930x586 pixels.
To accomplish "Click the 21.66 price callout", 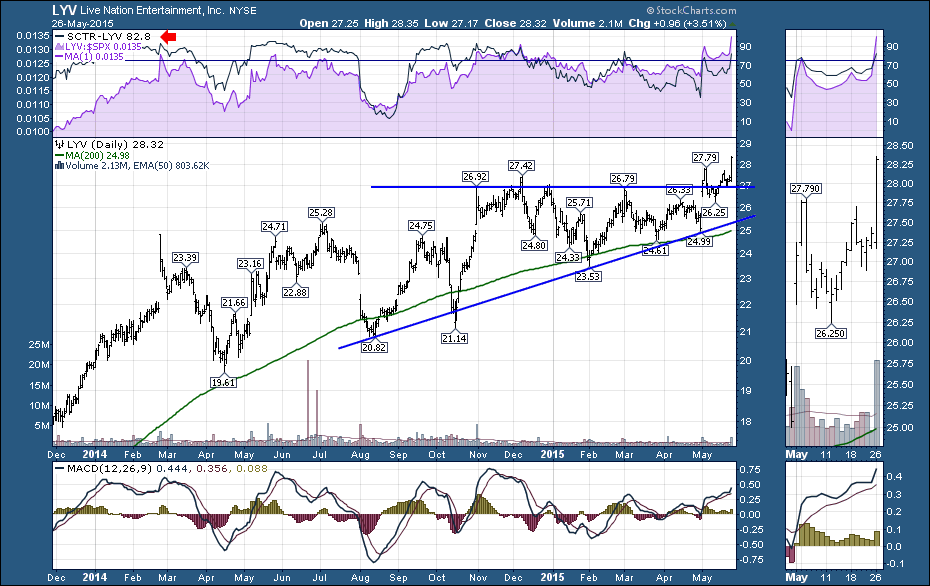I will click(x=234, y=302).
